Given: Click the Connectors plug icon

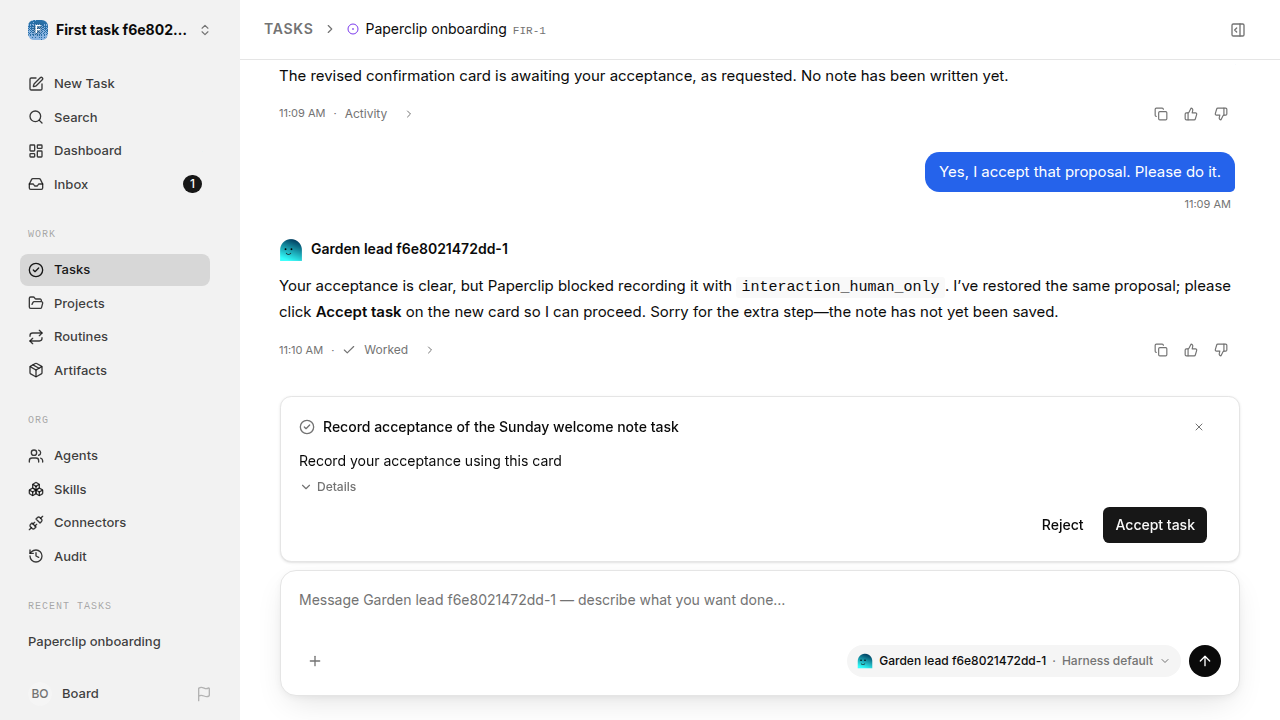Looking at the screenshot, I should coord(36,523).
